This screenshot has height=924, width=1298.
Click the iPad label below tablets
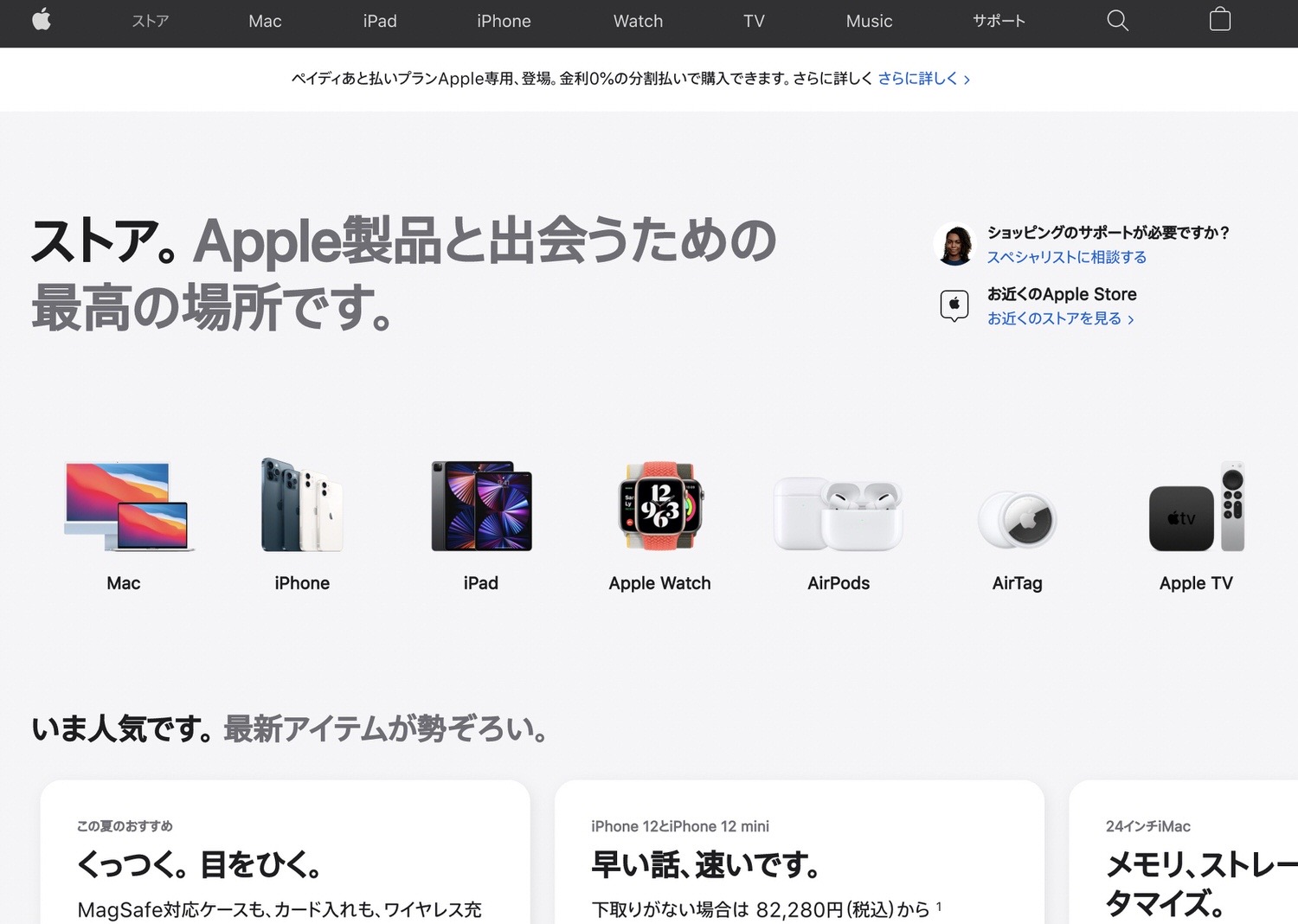click(x=481, y=583)
